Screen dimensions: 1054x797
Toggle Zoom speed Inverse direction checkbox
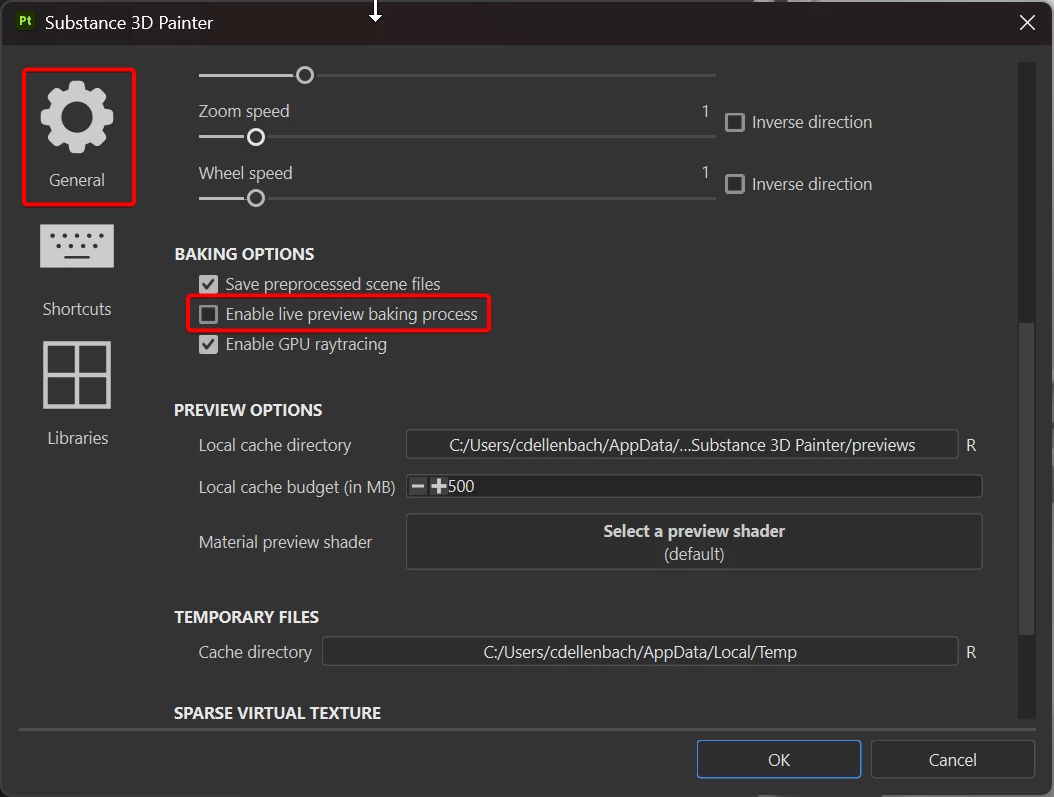[x=735, y=122]
